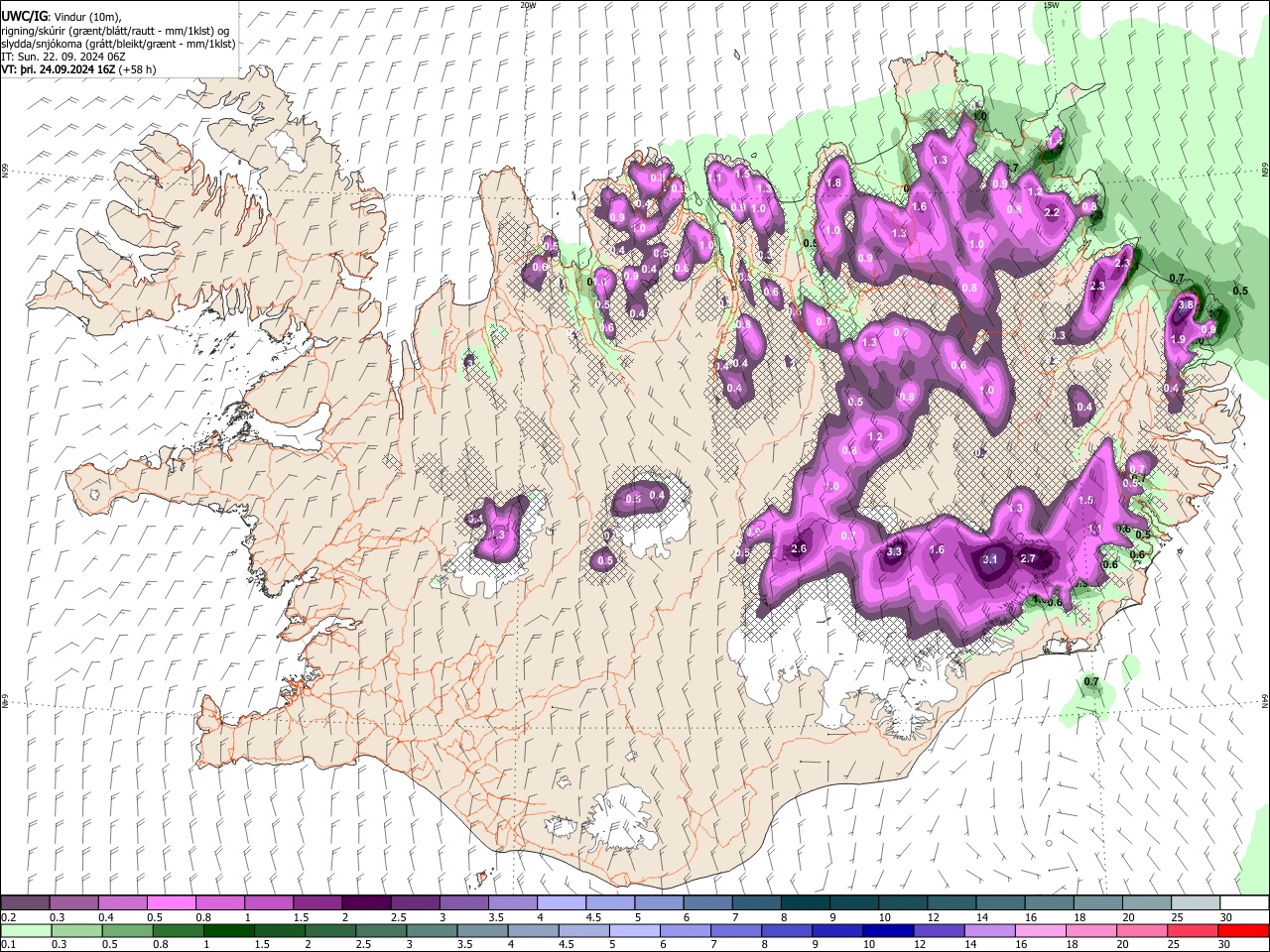
Task: Pick the darkest green swatch at 1 in the rain scale
Action: (227, 931)
